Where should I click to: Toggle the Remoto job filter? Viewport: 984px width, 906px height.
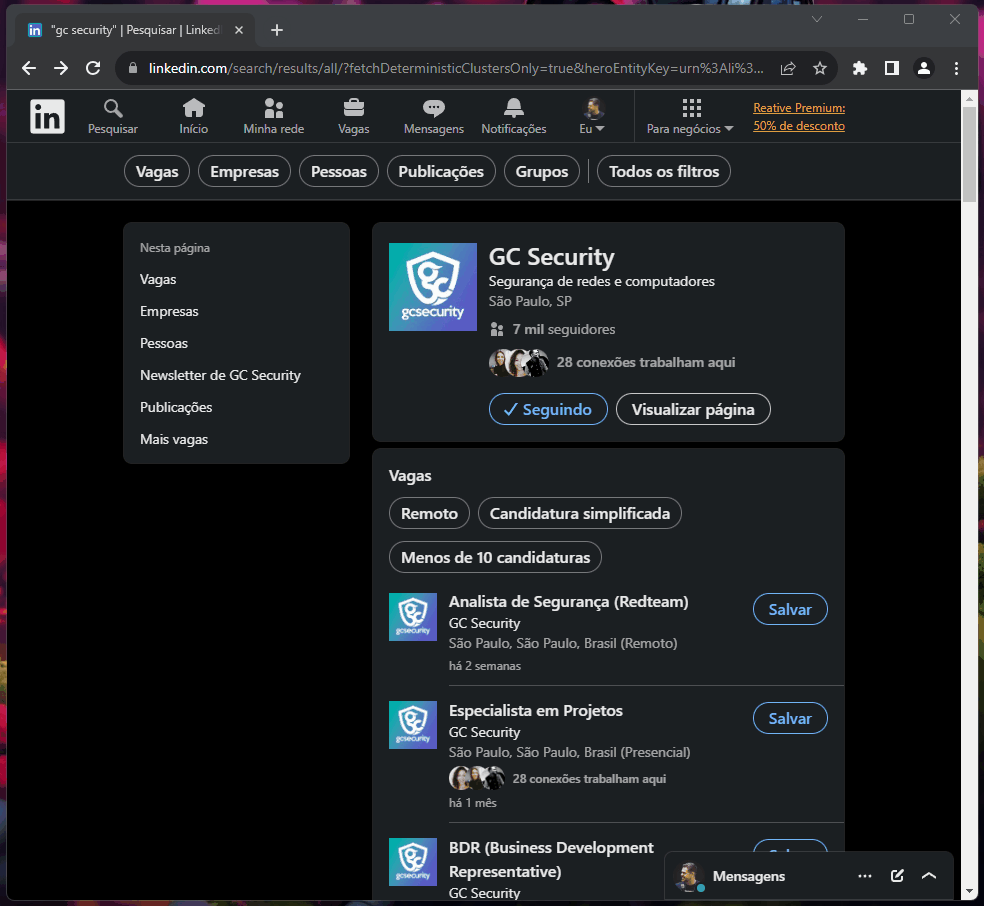[x=429, y=513]
